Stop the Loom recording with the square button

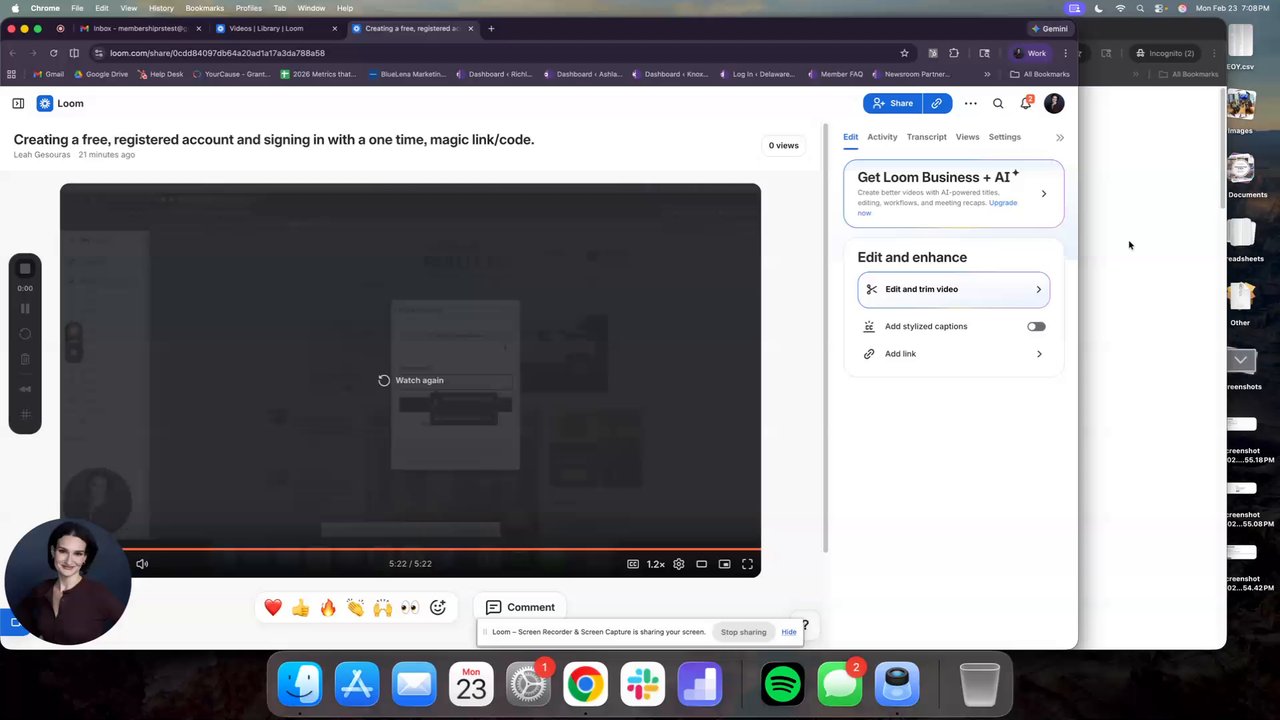25,269
